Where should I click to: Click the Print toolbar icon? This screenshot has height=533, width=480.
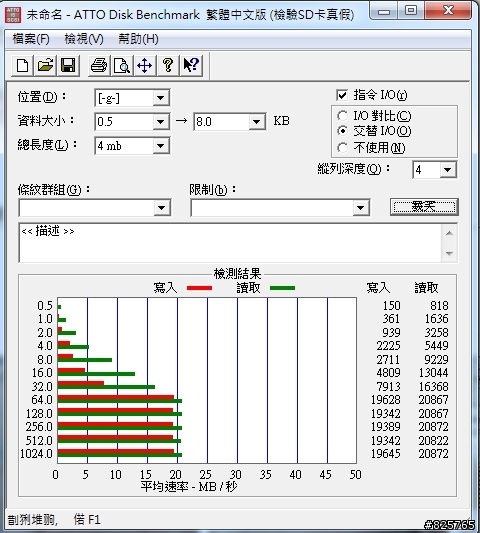click(x=99, y=65)
